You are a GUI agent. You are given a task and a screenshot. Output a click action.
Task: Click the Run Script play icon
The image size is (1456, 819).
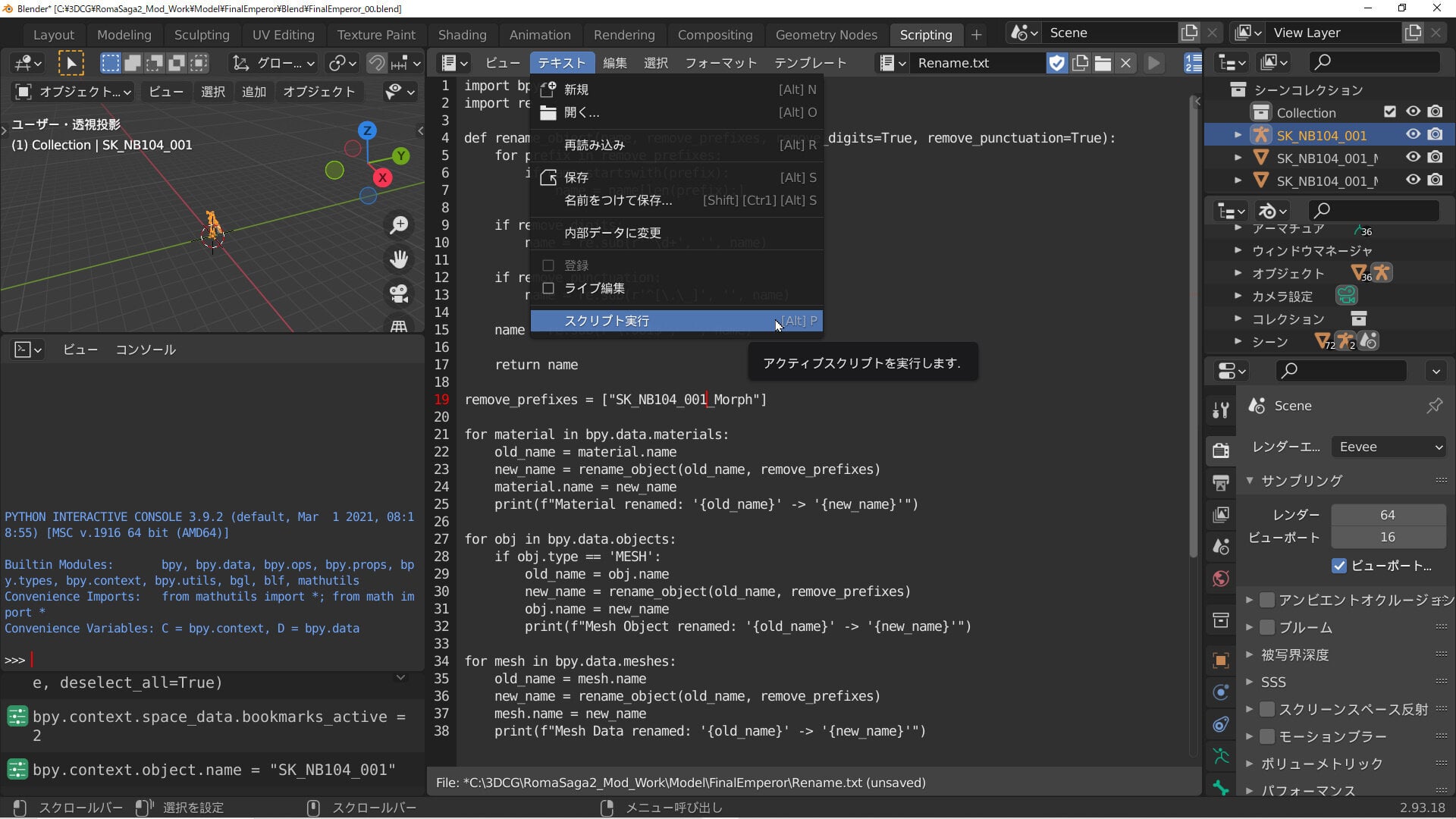click(x=1153, y=63)
